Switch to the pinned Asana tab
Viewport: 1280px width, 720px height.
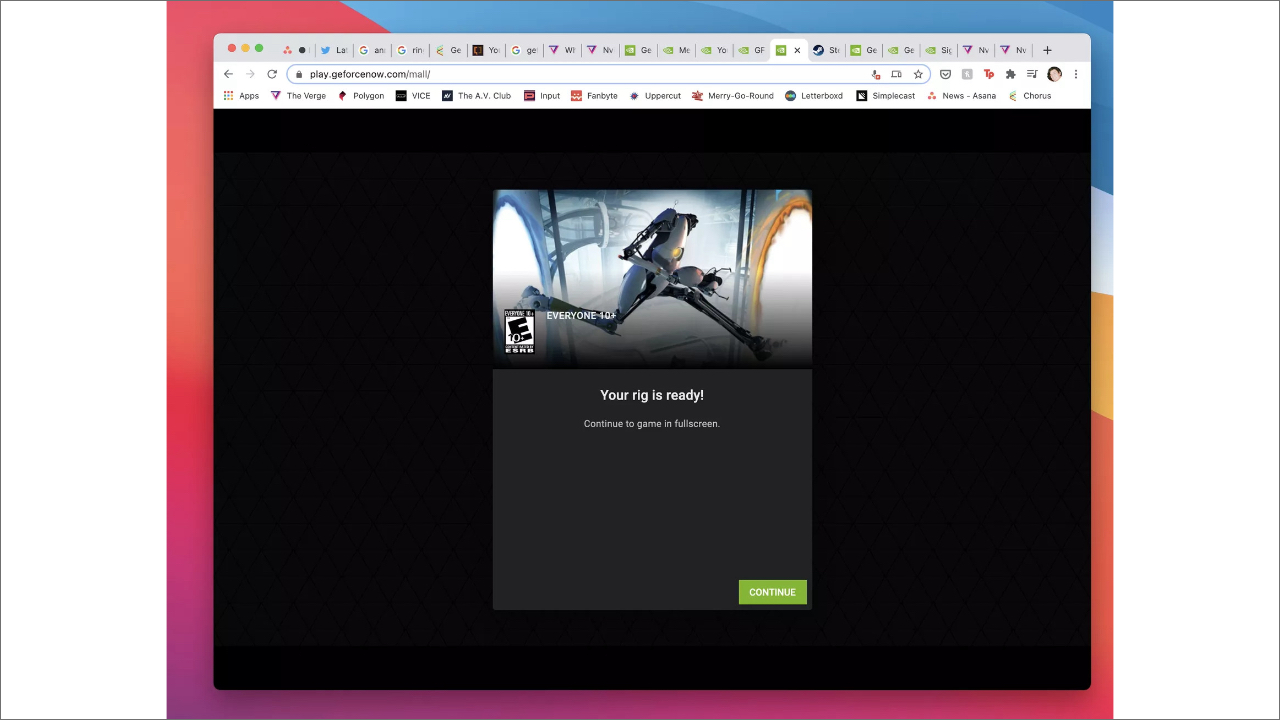tap(294, 50)
